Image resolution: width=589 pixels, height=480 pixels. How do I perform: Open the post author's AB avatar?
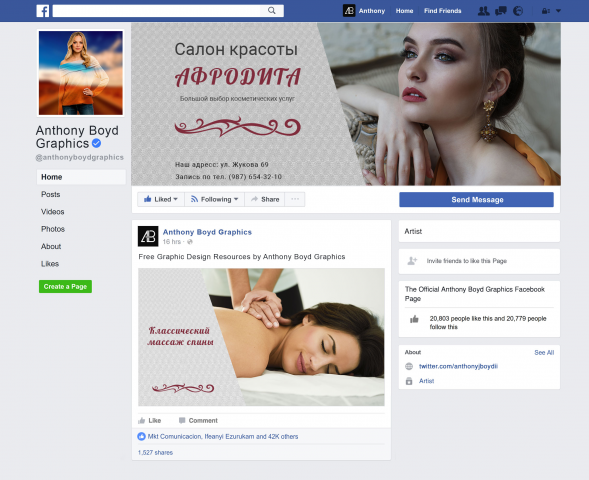pyautogui.click(x=148, y=236)
